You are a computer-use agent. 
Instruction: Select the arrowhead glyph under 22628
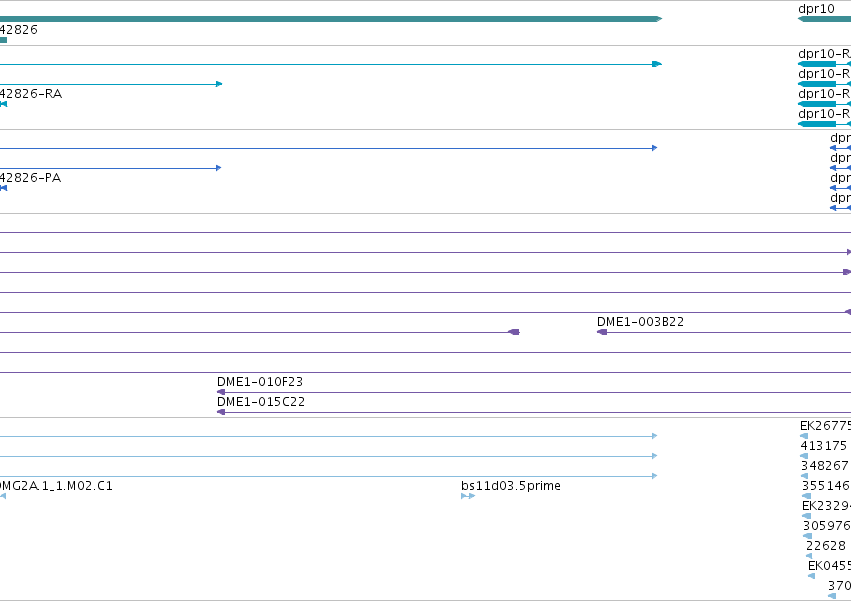point(809,556)
